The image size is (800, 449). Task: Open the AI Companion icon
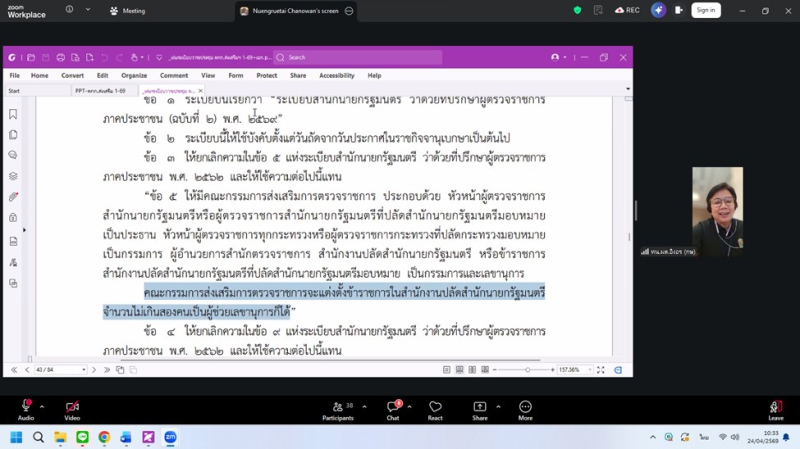[x=657, y=10]
